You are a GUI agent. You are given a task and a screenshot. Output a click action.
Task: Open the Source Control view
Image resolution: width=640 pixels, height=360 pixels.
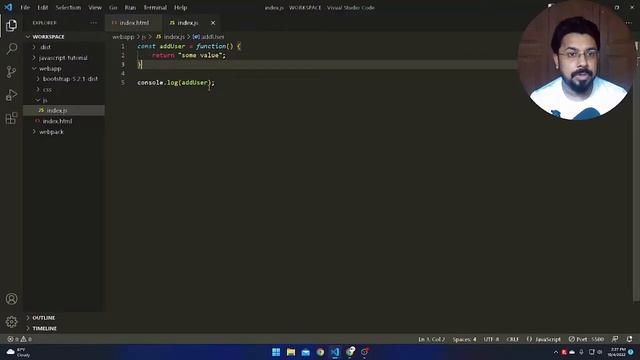point(11,72)
